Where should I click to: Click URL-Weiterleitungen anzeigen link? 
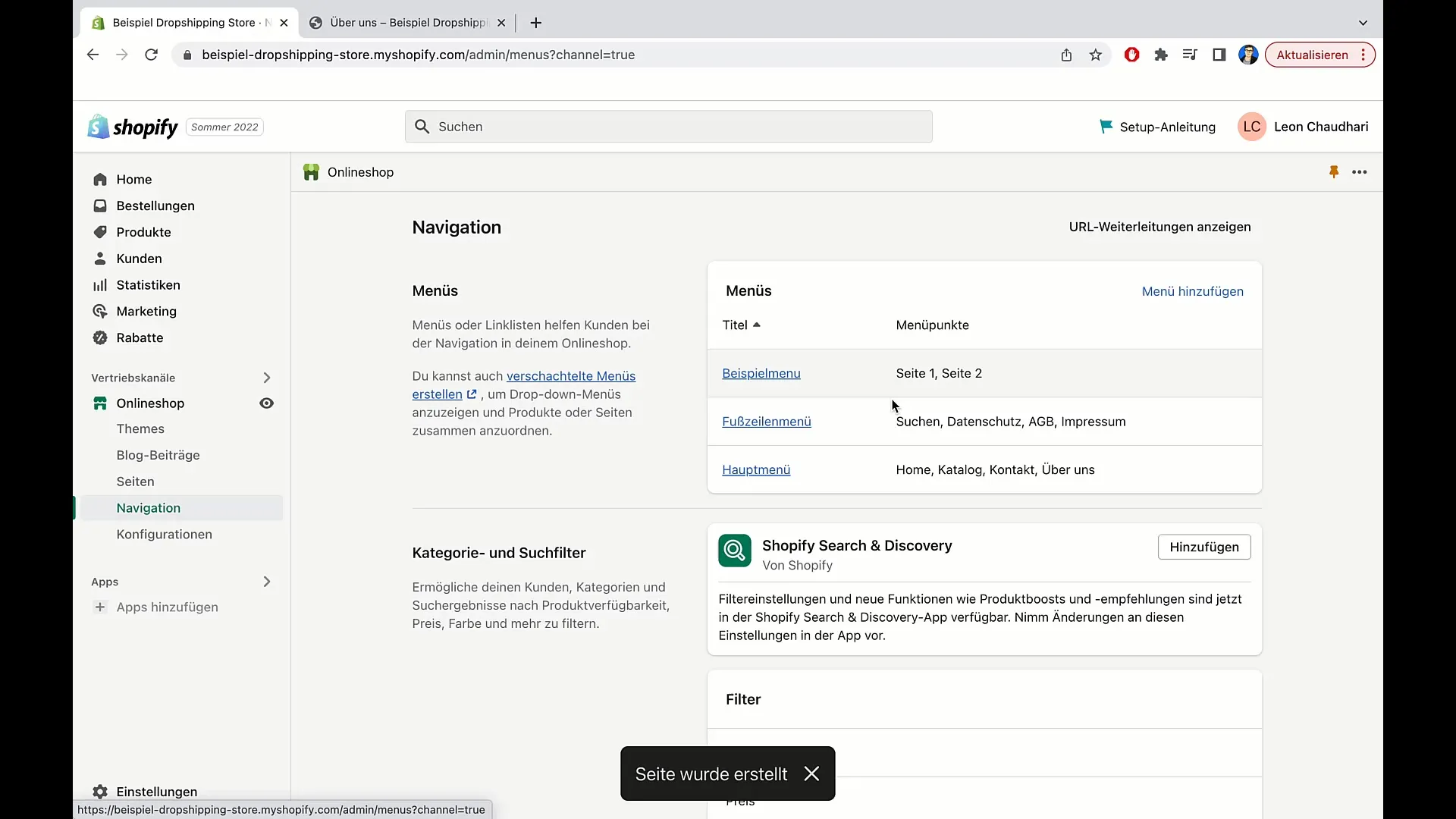point(1160,226)
